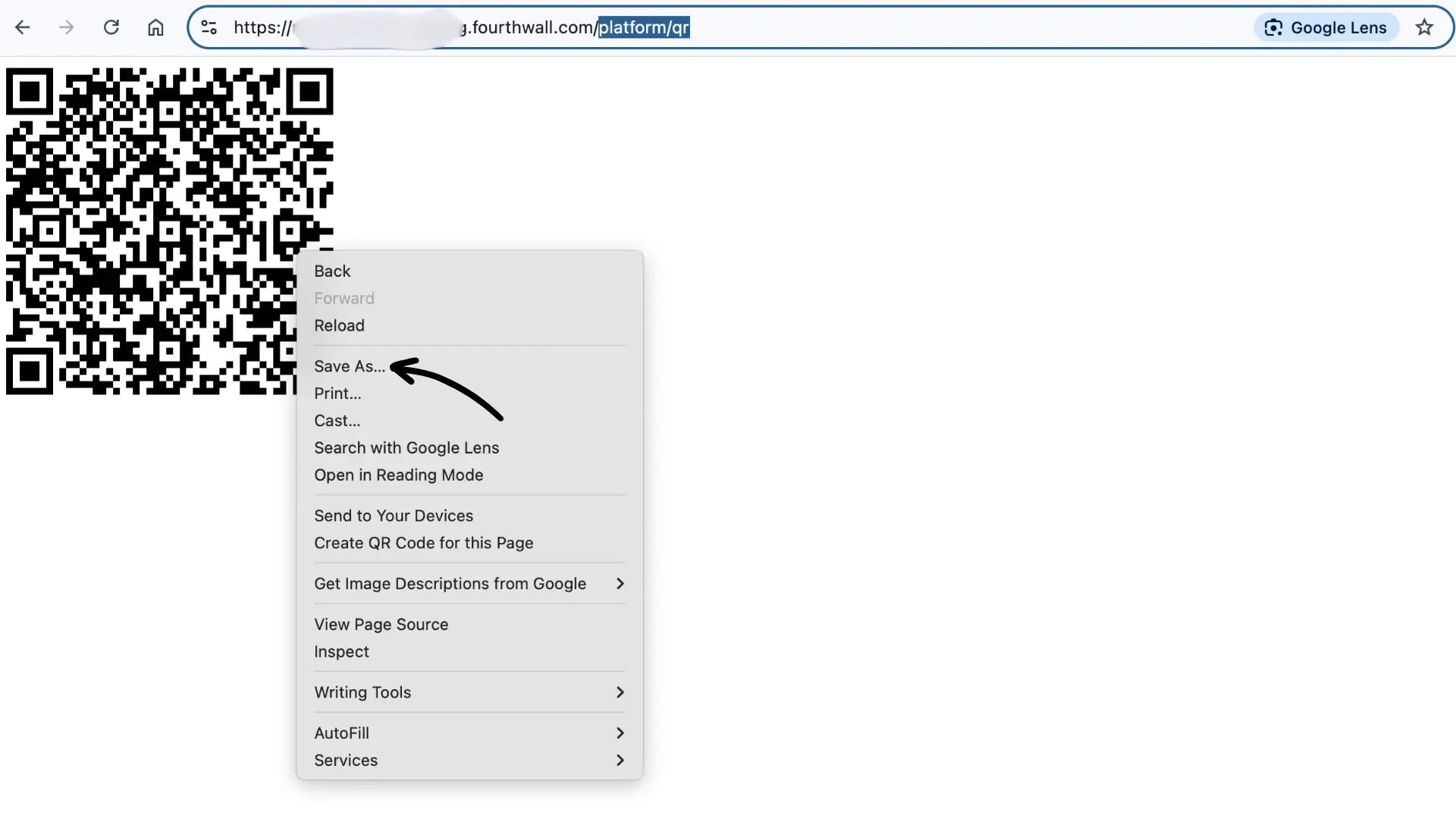Bookmark this page with the star icon
The height and width of the screenshot is (819, 1456).
coord(1425,27)
